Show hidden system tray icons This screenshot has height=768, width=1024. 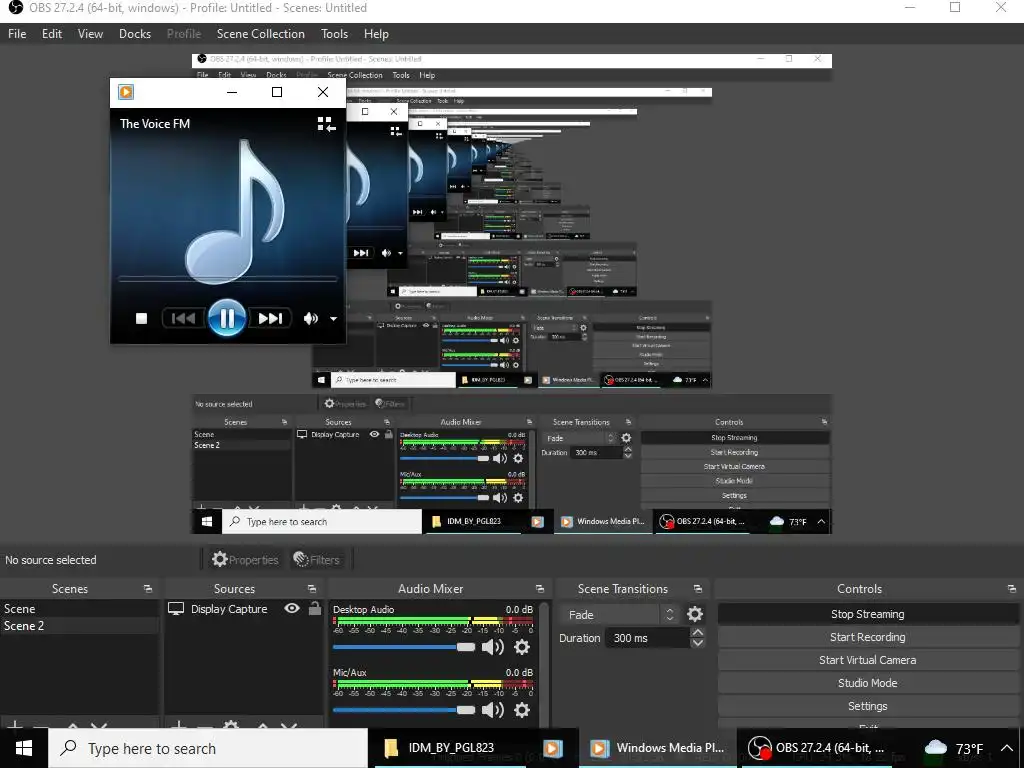point(1006,748)
